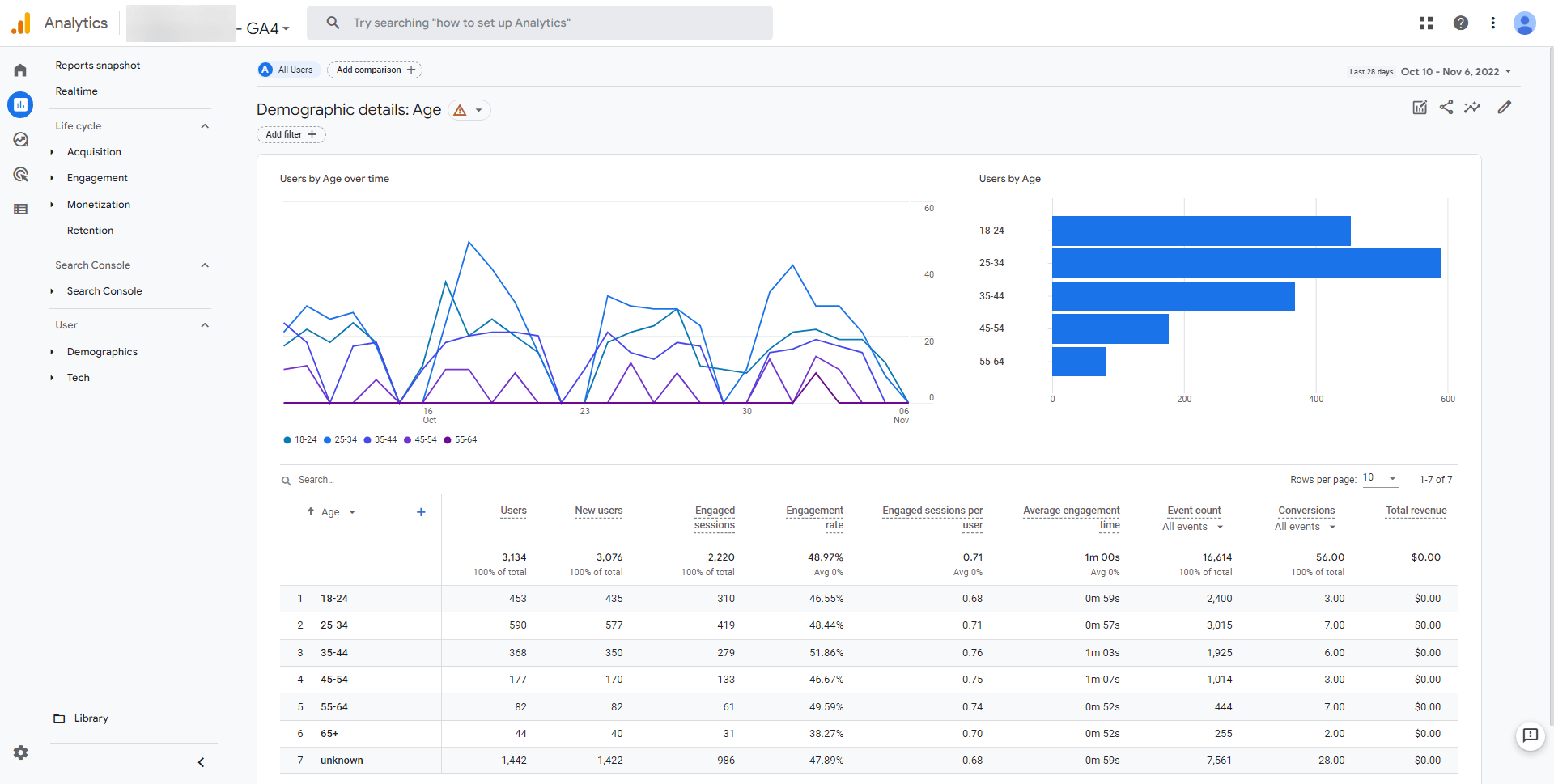
Task: Add a comparison to the report
Action: [375, 70]
